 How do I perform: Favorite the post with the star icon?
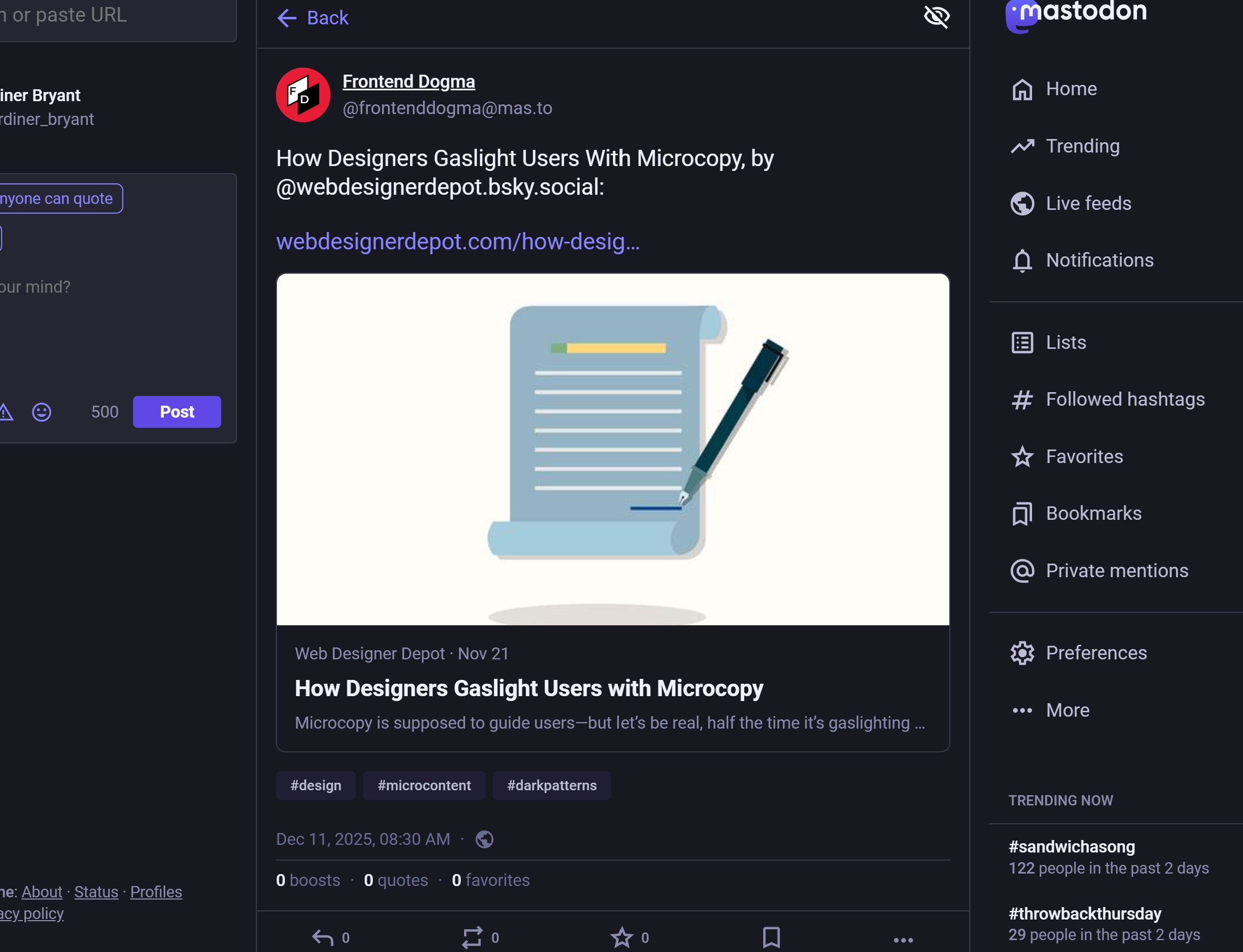coord(622,937)
